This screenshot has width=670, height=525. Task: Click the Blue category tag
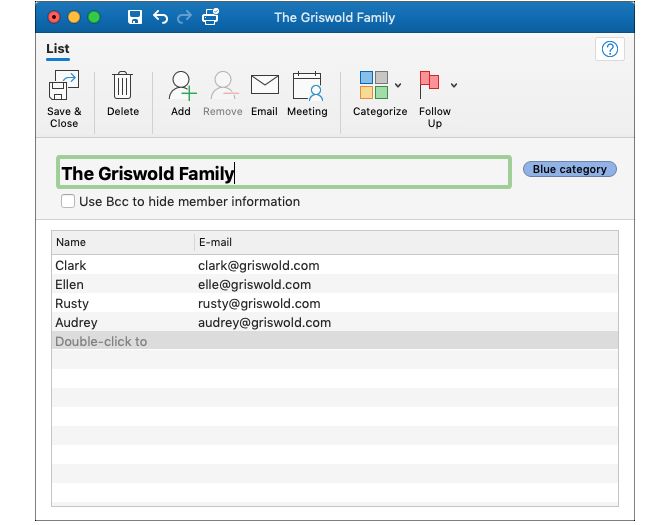(x=569, y=170)
